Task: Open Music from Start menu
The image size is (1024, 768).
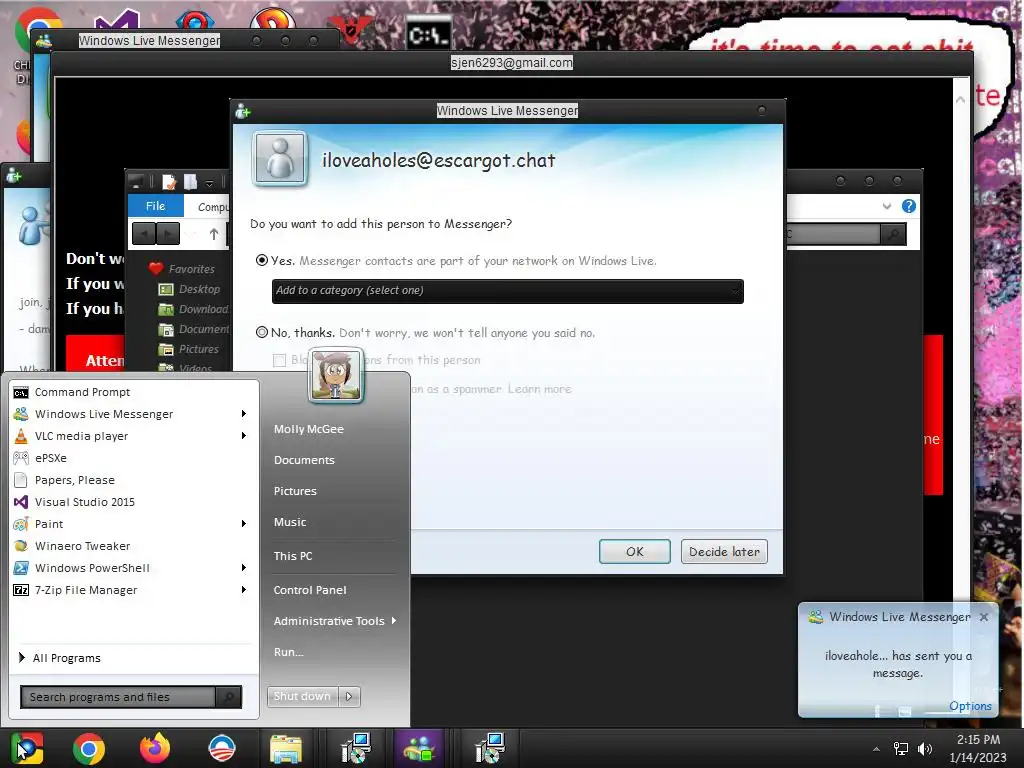Action: [289, 522]
